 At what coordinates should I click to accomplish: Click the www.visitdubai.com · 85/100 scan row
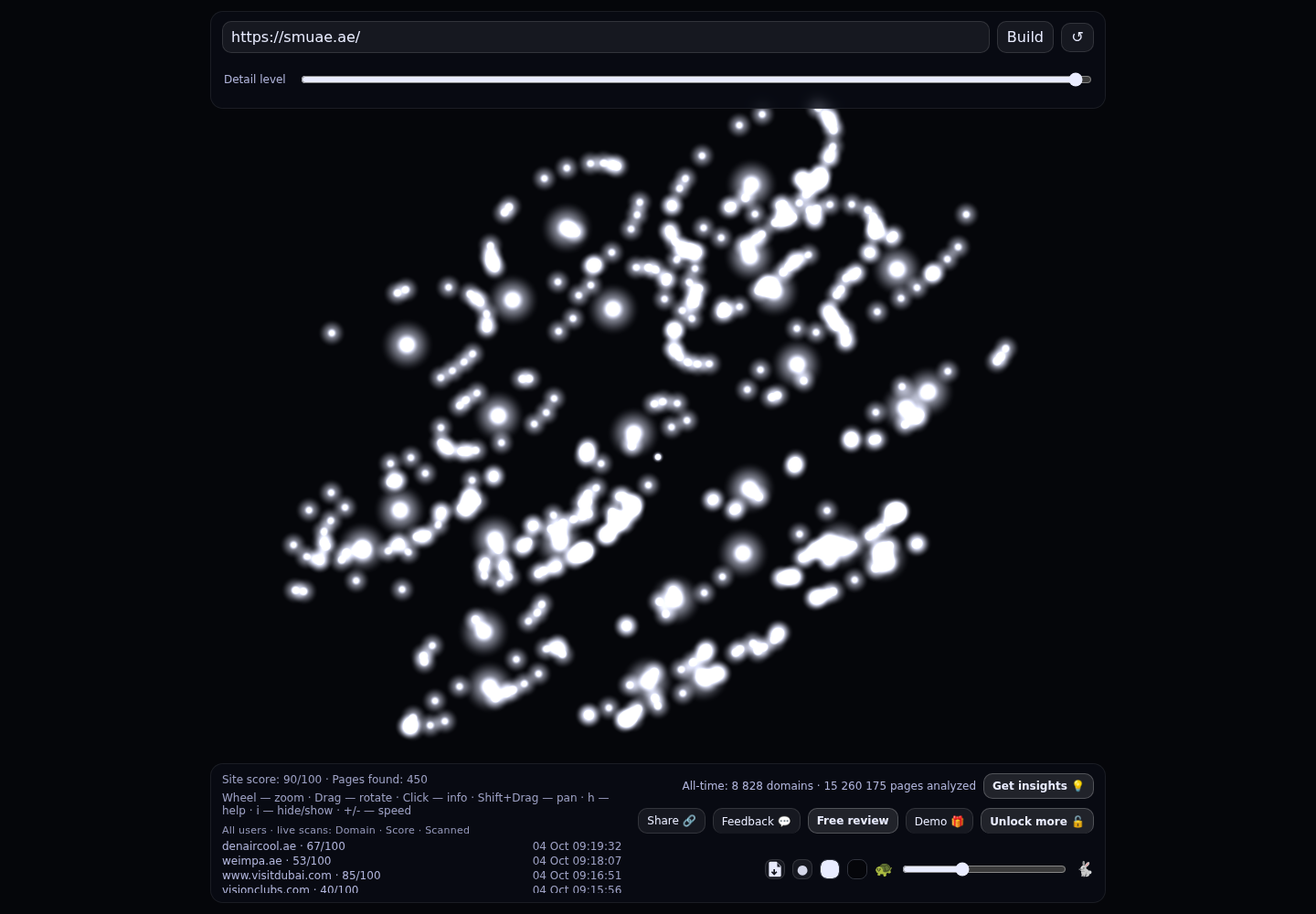pyautogui.click(x=421, y=876)
